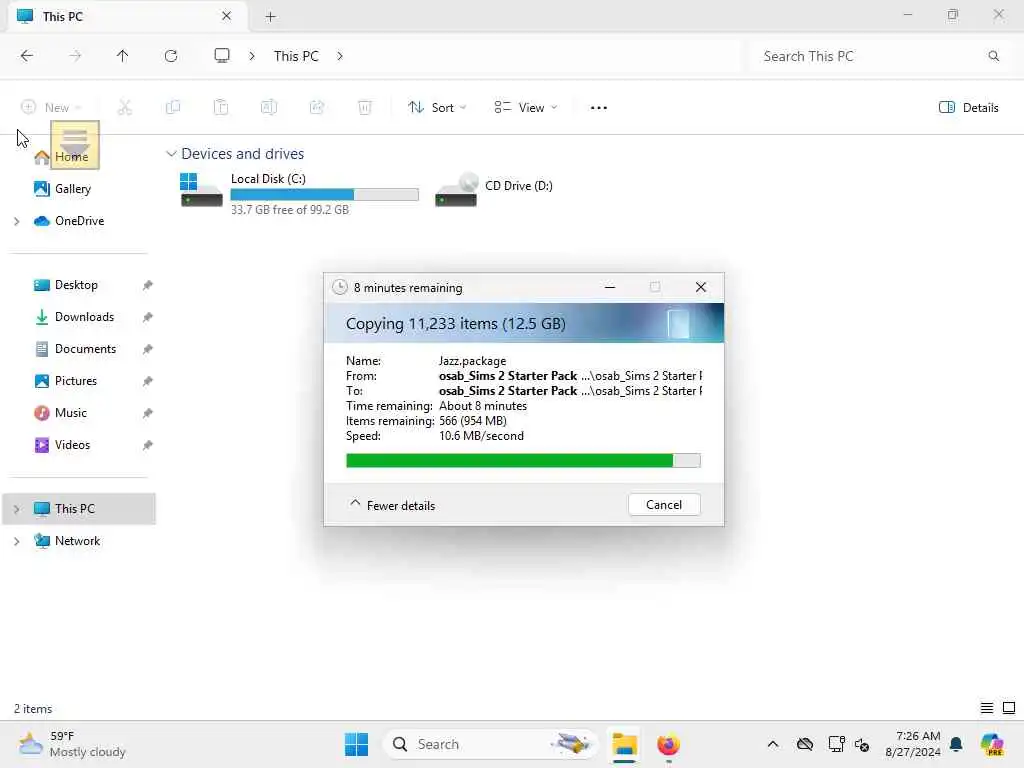Switch to details list view in status bar
The image size is (1024, 768).
tap(987, 708)
